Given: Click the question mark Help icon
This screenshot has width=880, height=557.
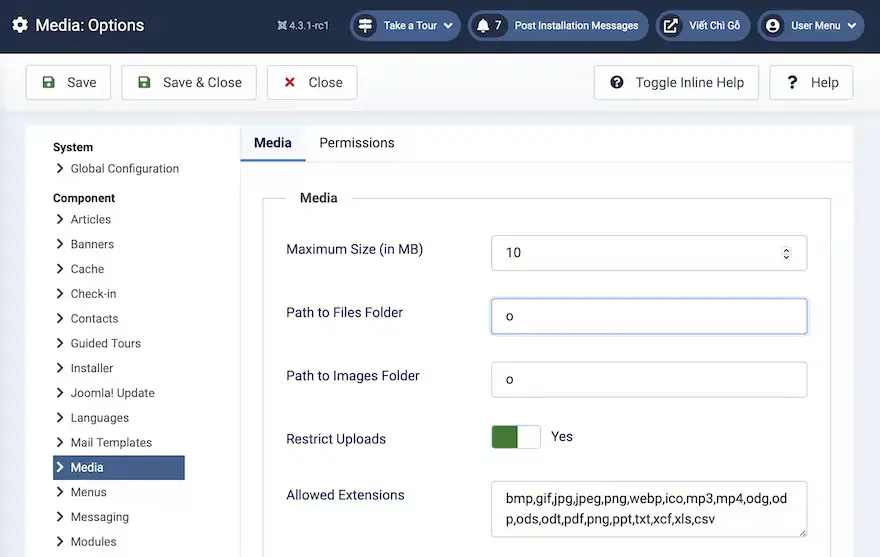Looking at the screenshot, I should (x=792, y=83).
